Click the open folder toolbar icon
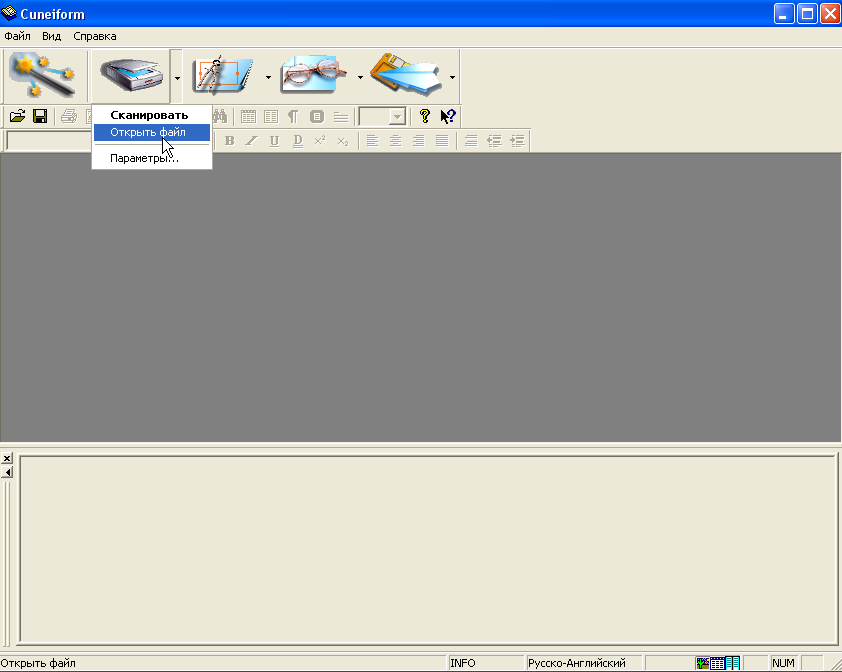 coord(17,116)
